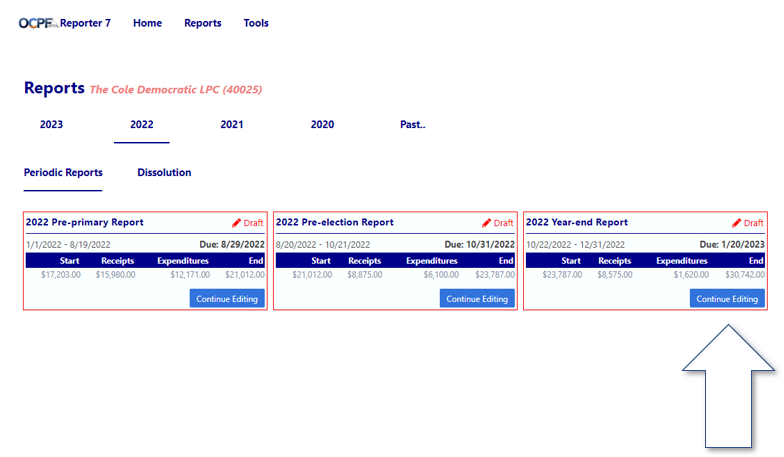Switch to the Dissolution tab

[x=164, y=172]
